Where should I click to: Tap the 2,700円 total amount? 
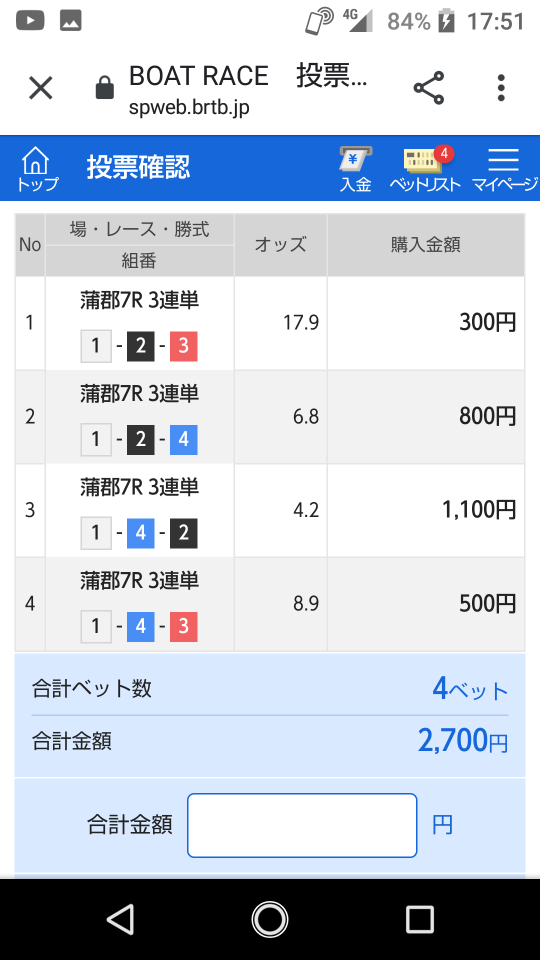[x=463, y=741]
